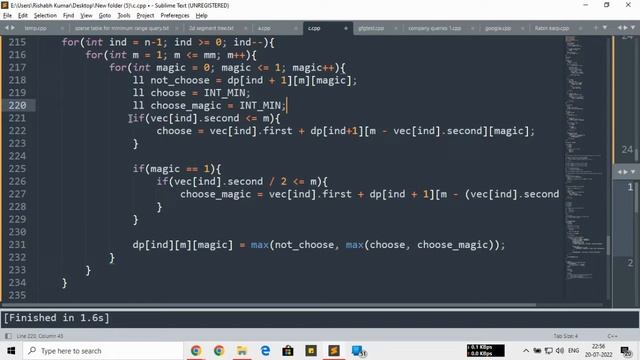
Task: Click the first max call on line 231
Action: tap(260, 245)
